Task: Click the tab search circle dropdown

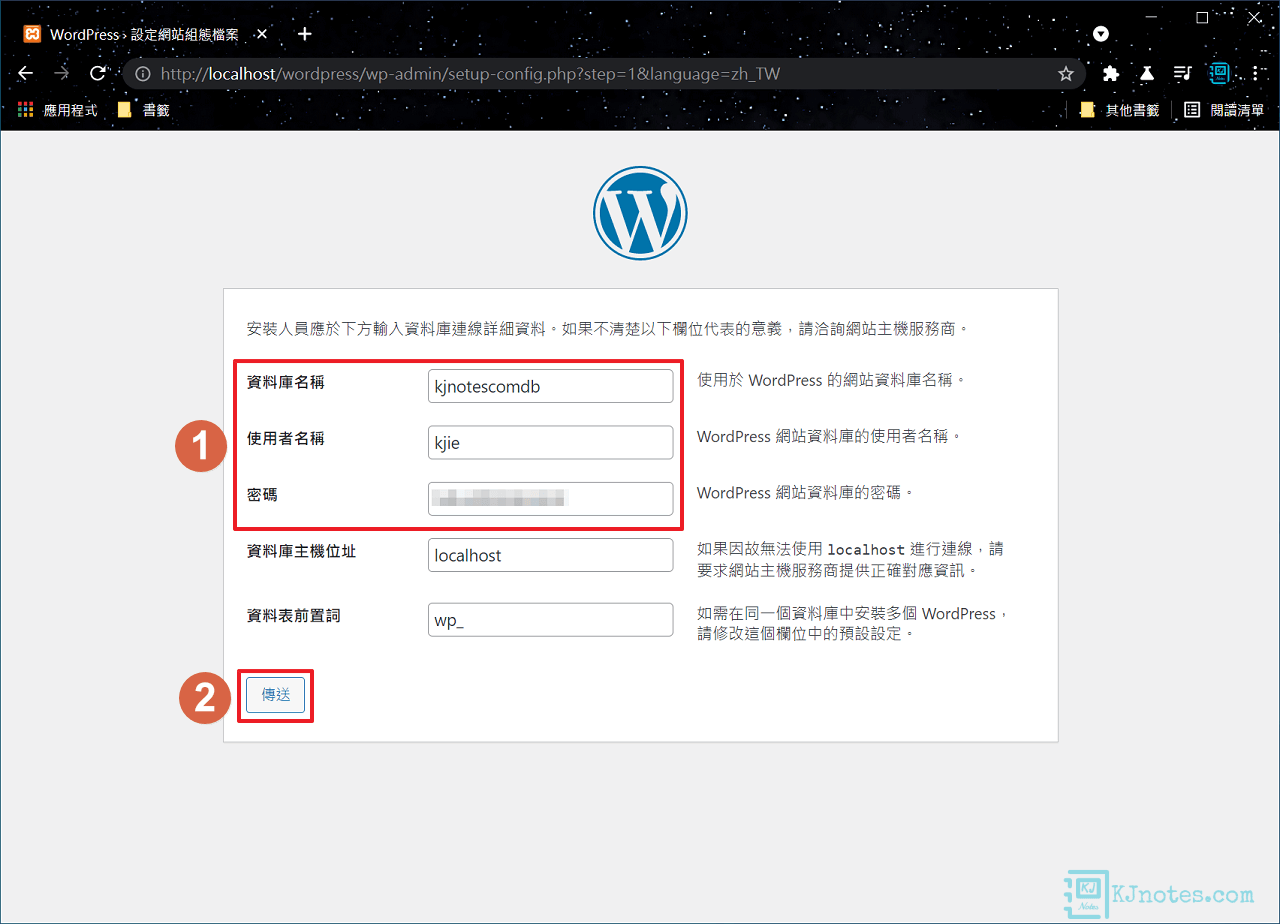Action: (1101, 34)
